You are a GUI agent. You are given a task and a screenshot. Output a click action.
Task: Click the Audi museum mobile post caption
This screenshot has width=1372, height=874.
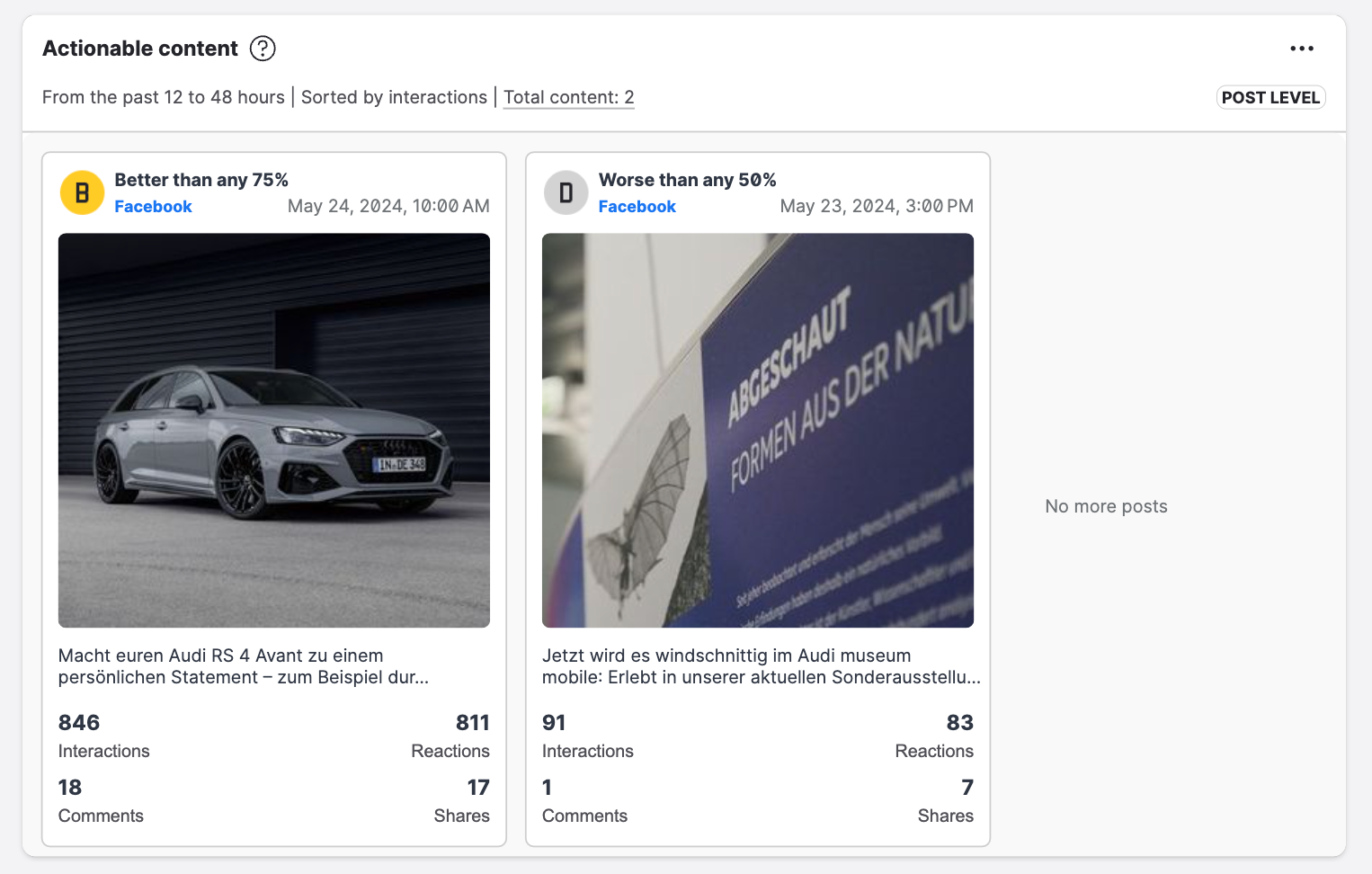pos(760,666)
